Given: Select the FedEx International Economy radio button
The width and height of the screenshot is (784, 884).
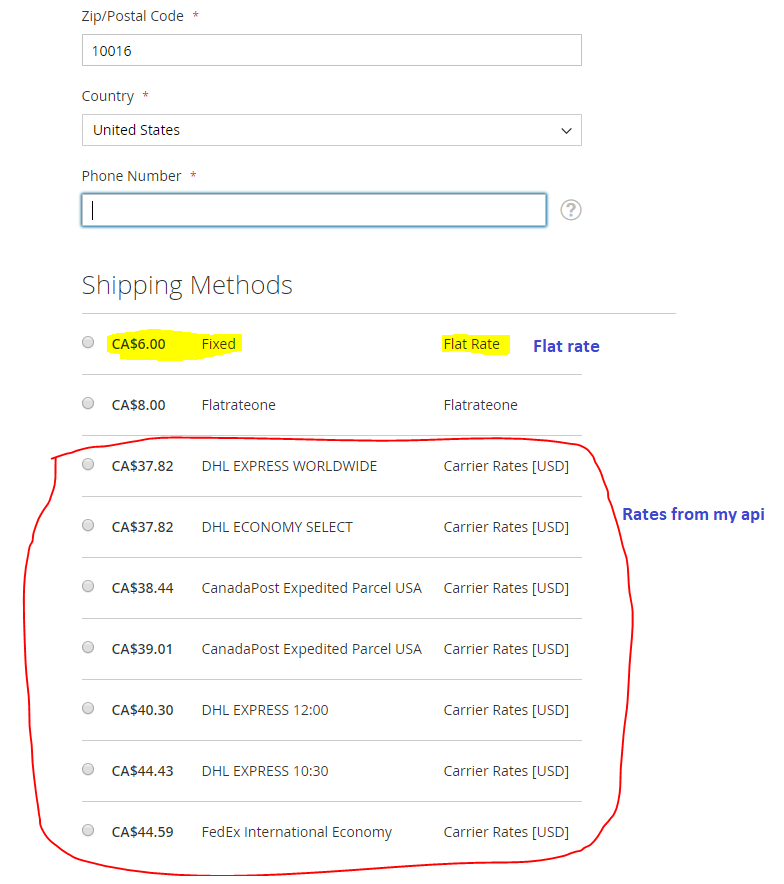Looking at the screenshot, I should tap(88, 830).
